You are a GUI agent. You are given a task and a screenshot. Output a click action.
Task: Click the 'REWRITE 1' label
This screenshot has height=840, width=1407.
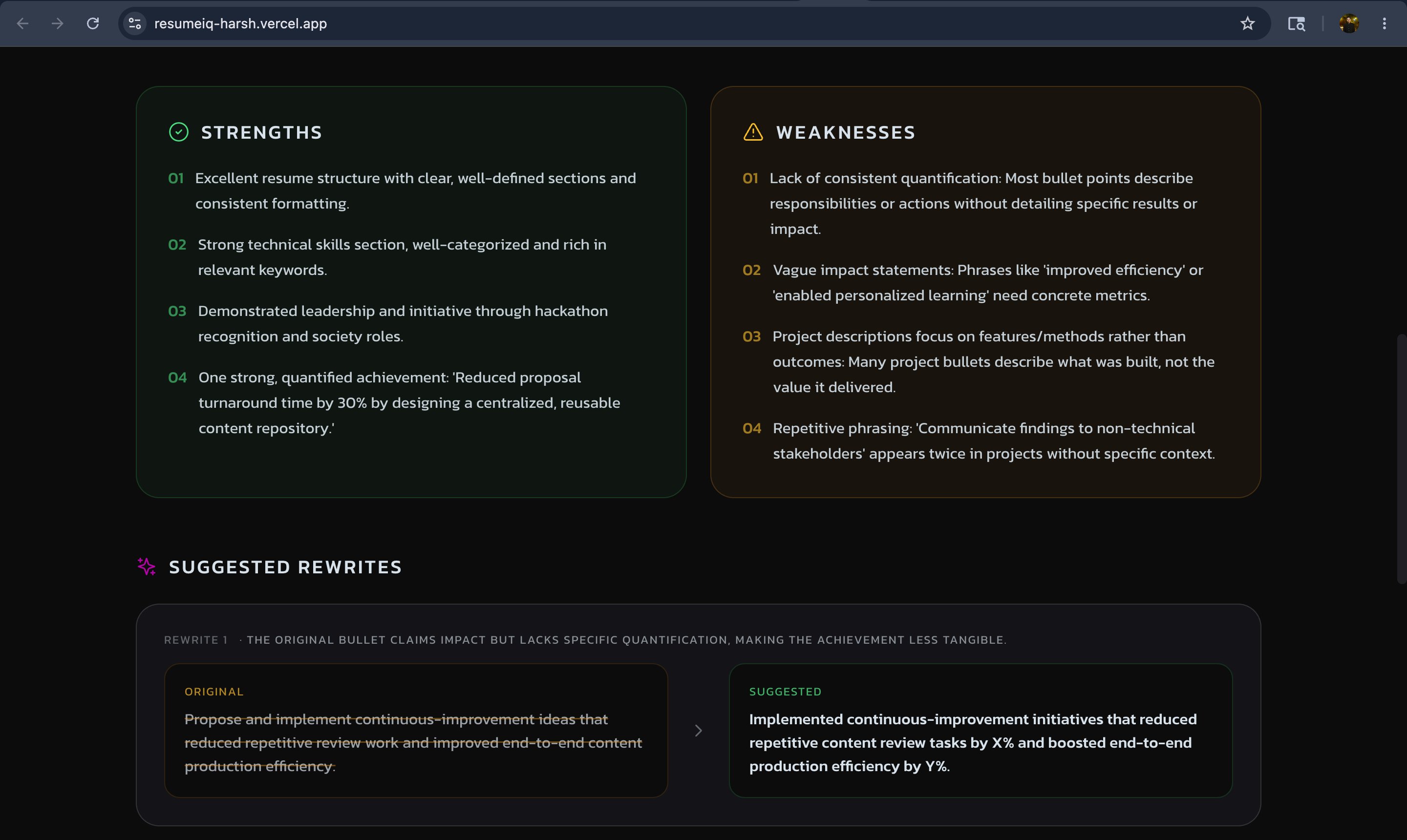[x=195, y=640]
